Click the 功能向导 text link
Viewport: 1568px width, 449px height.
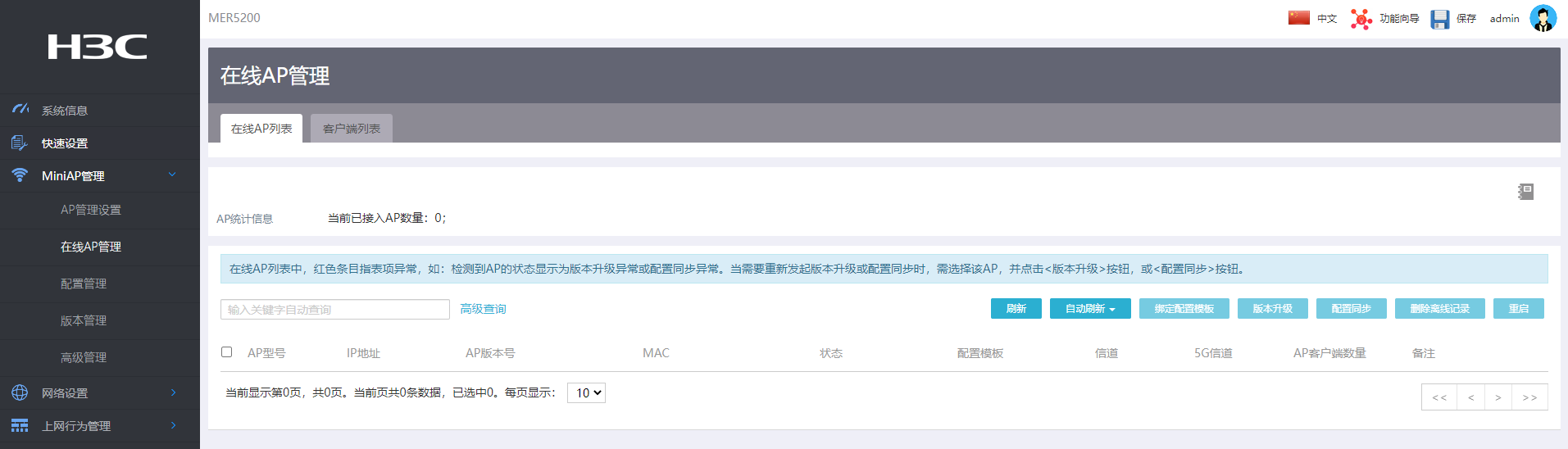[x=1399, y=18]
